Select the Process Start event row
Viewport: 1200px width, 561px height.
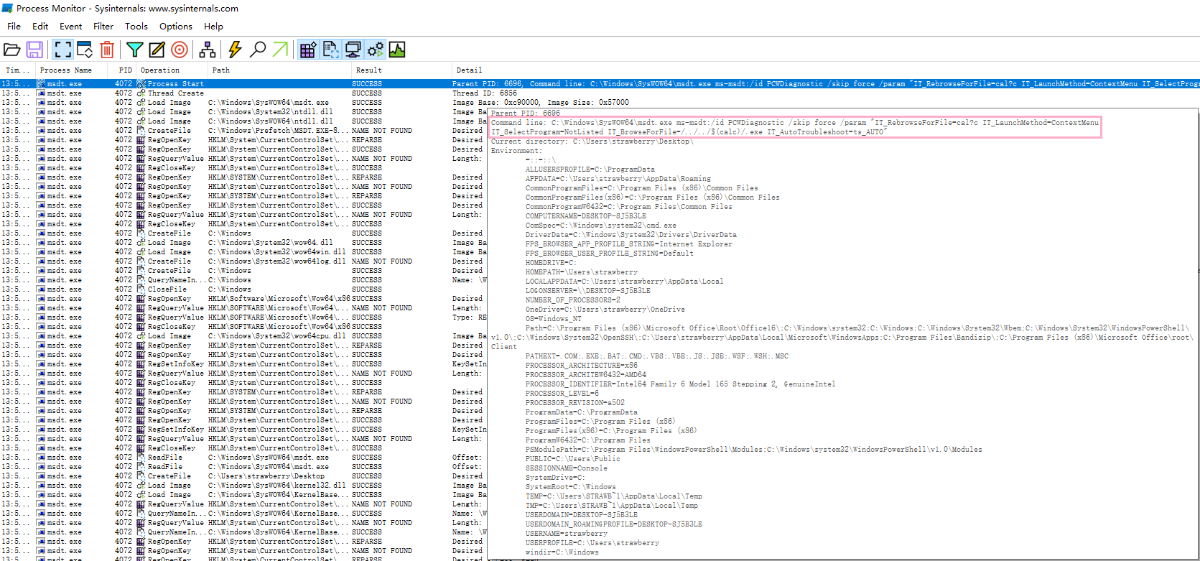600,84
